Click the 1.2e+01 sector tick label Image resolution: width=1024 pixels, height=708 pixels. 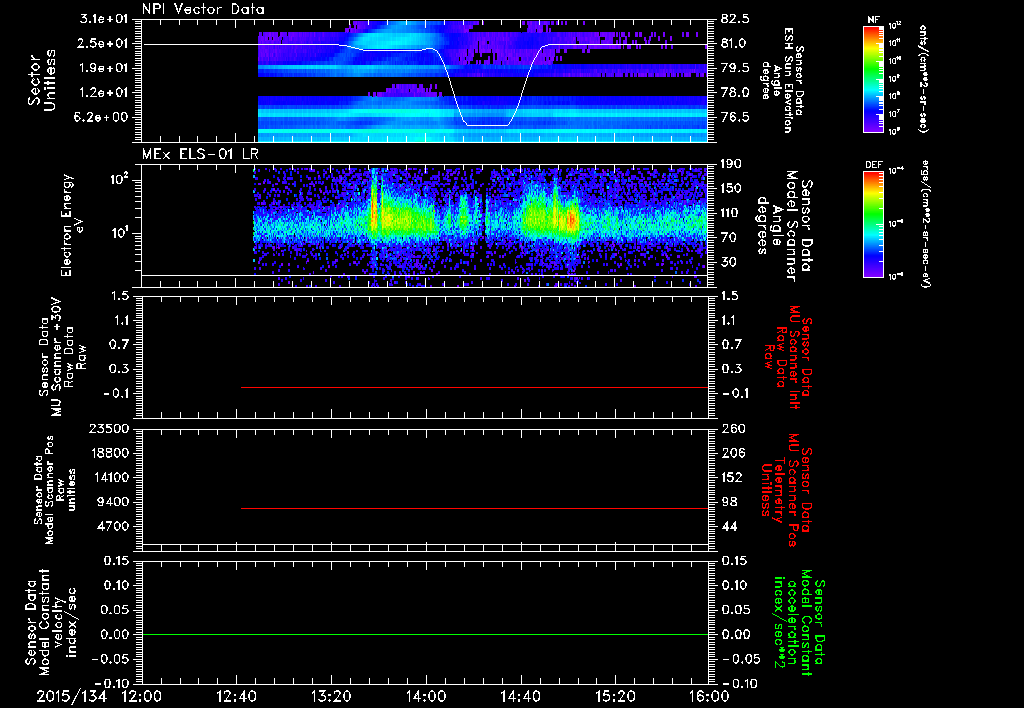coord(104,93)
